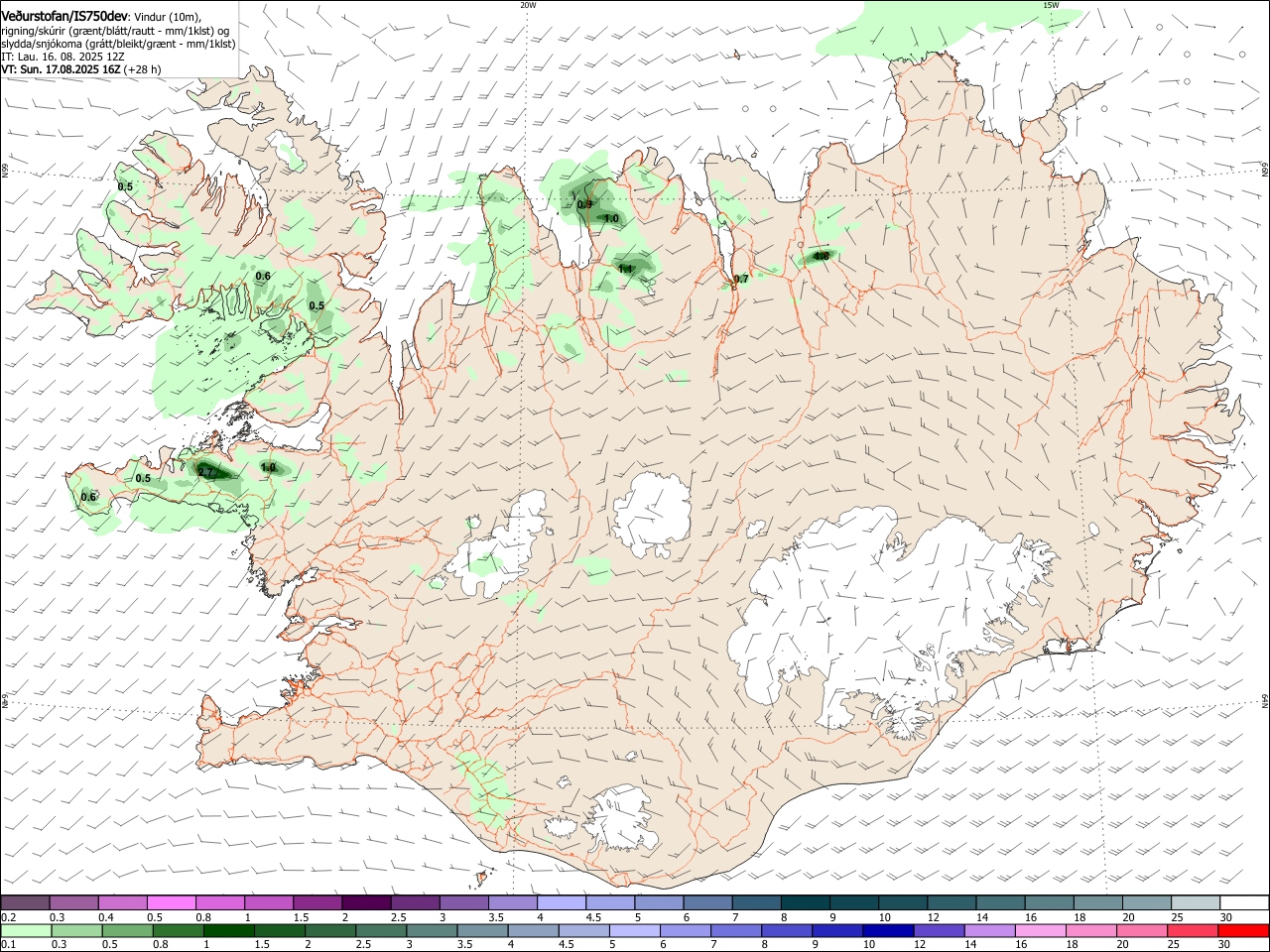Click the bright magenta 0.5 legend swatch

171,903
